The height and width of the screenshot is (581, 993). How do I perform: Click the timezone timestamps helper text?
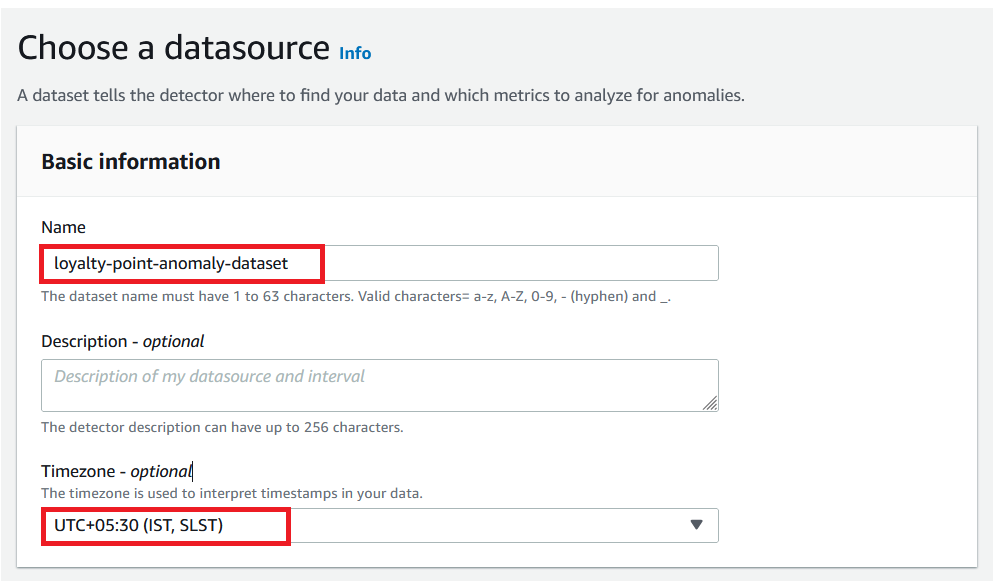click(231, 493)
